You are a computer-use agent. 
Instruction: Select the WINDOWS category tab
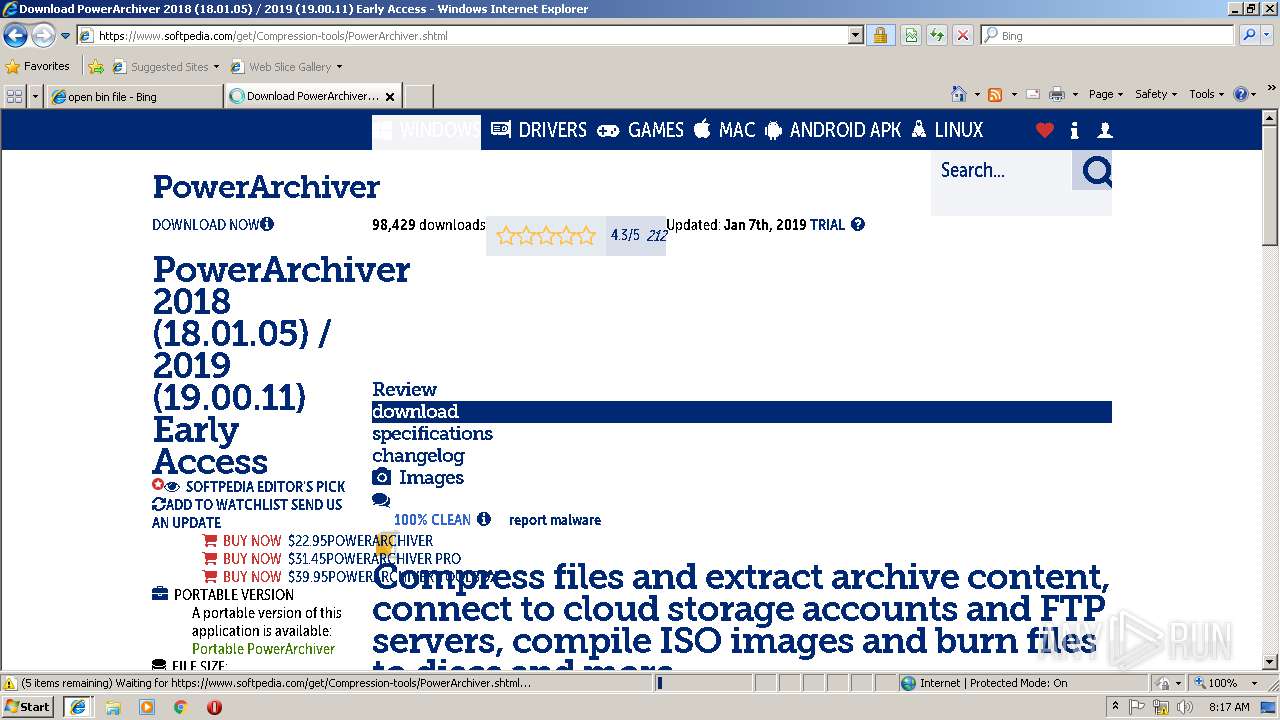click(x=426, y=131)
